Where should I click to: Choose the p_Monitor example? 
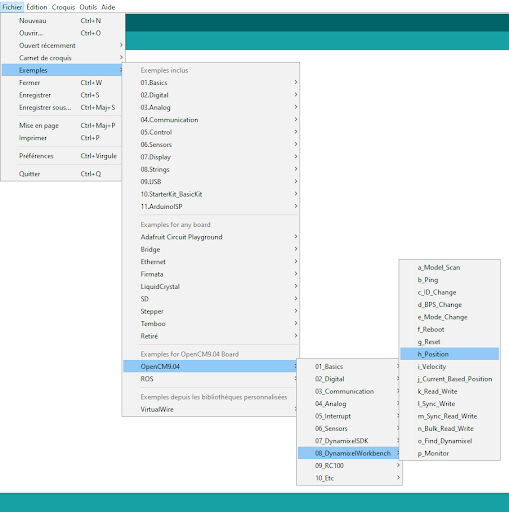449,453
